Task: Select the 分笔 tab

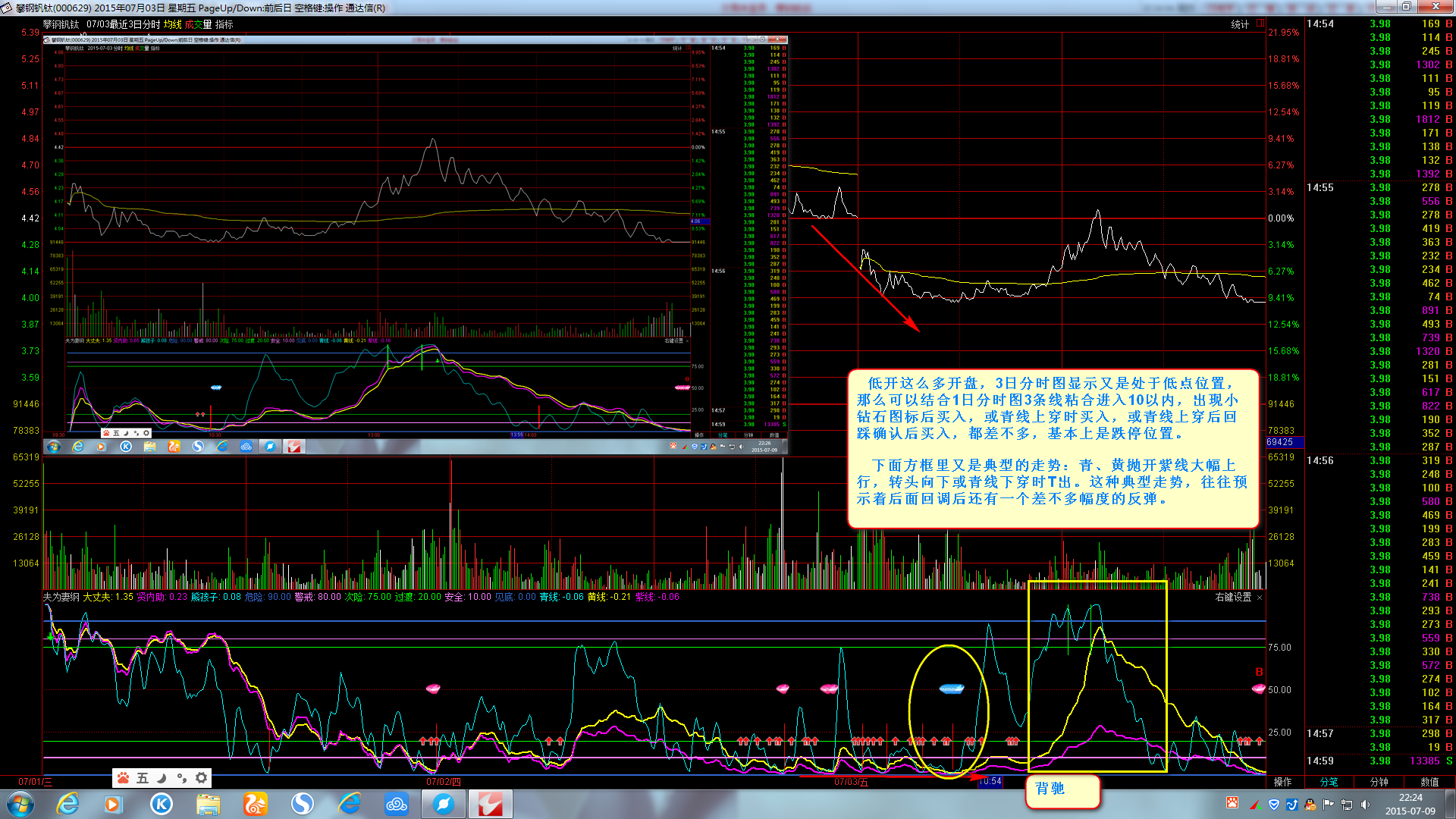Action: click(1329, 782)
